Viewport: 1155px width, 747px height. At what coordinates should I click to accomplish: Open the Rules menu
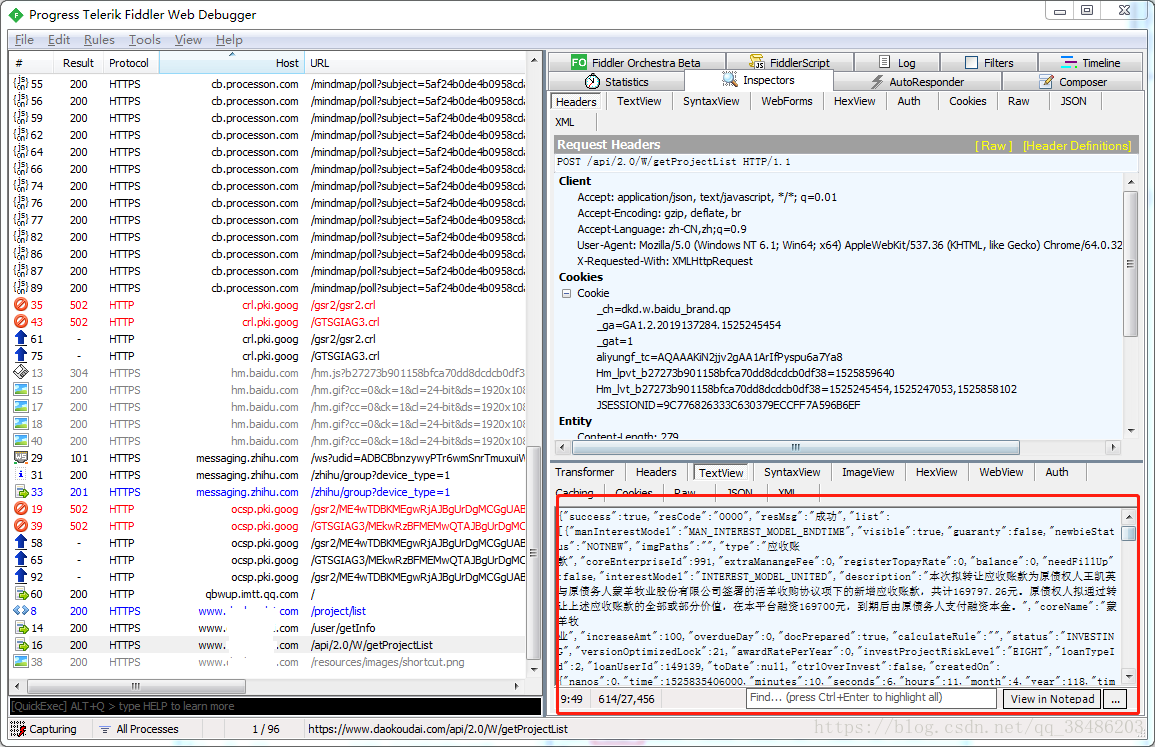[99, 40]
